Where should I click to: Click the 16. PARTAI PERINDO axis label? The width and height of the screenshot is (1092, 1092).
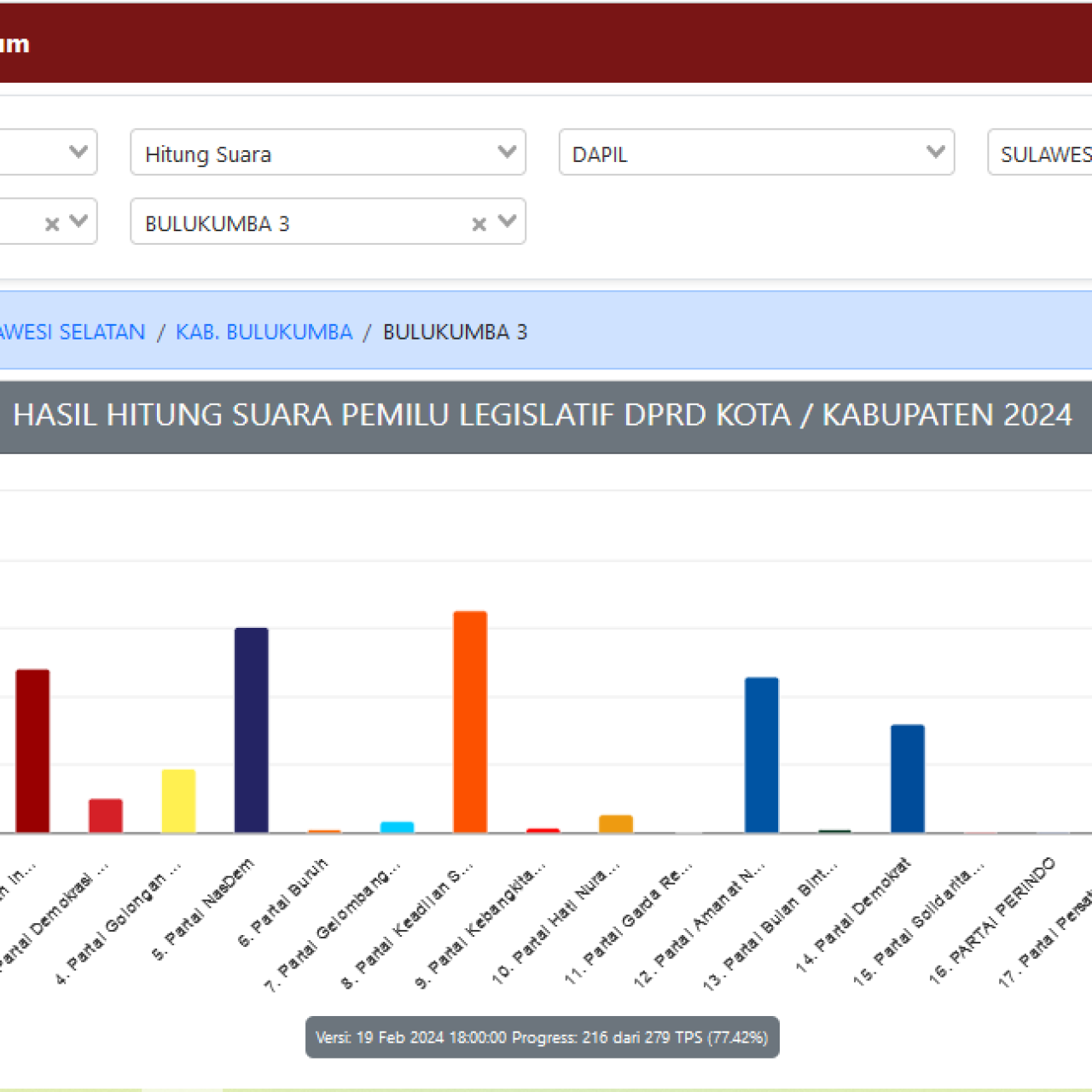tap(994, 920)
